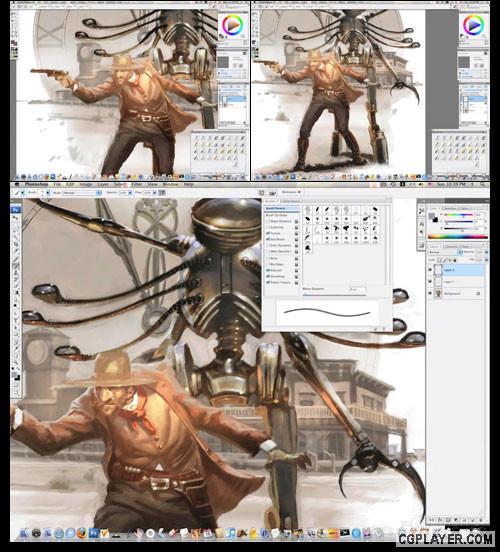Select the Move tool in Photoshop toolbox

pos(16,218)
